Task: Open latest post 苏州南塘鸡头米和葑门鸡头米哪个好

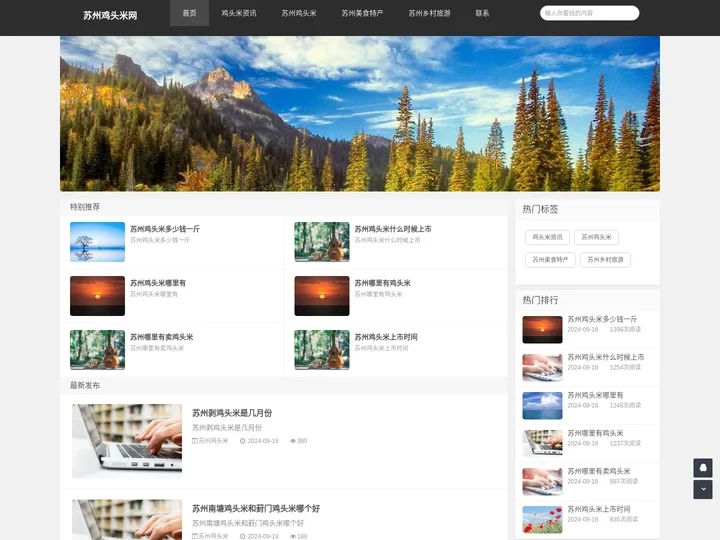Action: (x=256, y=509)
